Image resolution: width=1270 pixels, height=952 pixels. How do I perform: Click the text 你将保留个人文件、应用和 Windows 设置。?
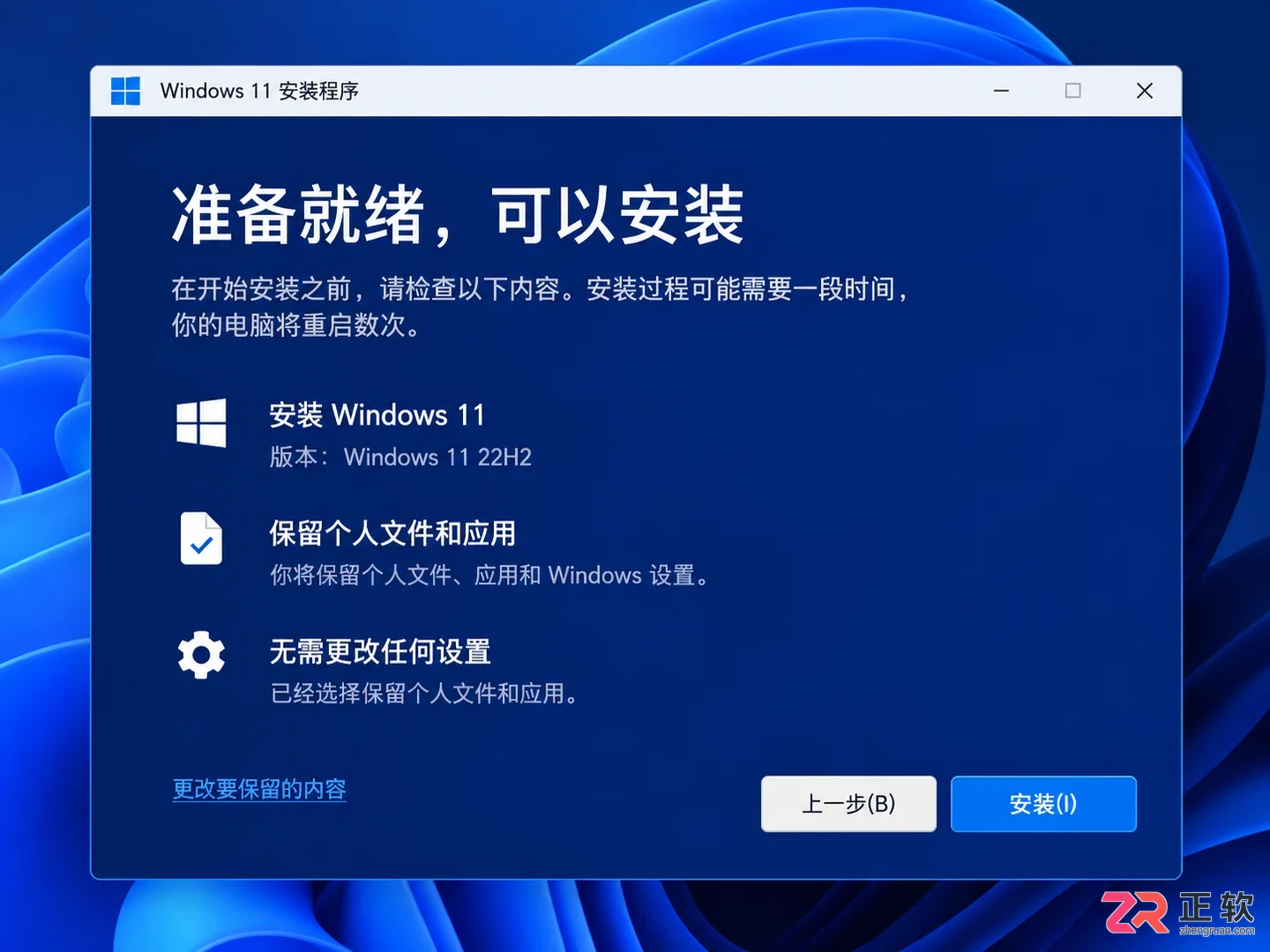tap(489, 576)
